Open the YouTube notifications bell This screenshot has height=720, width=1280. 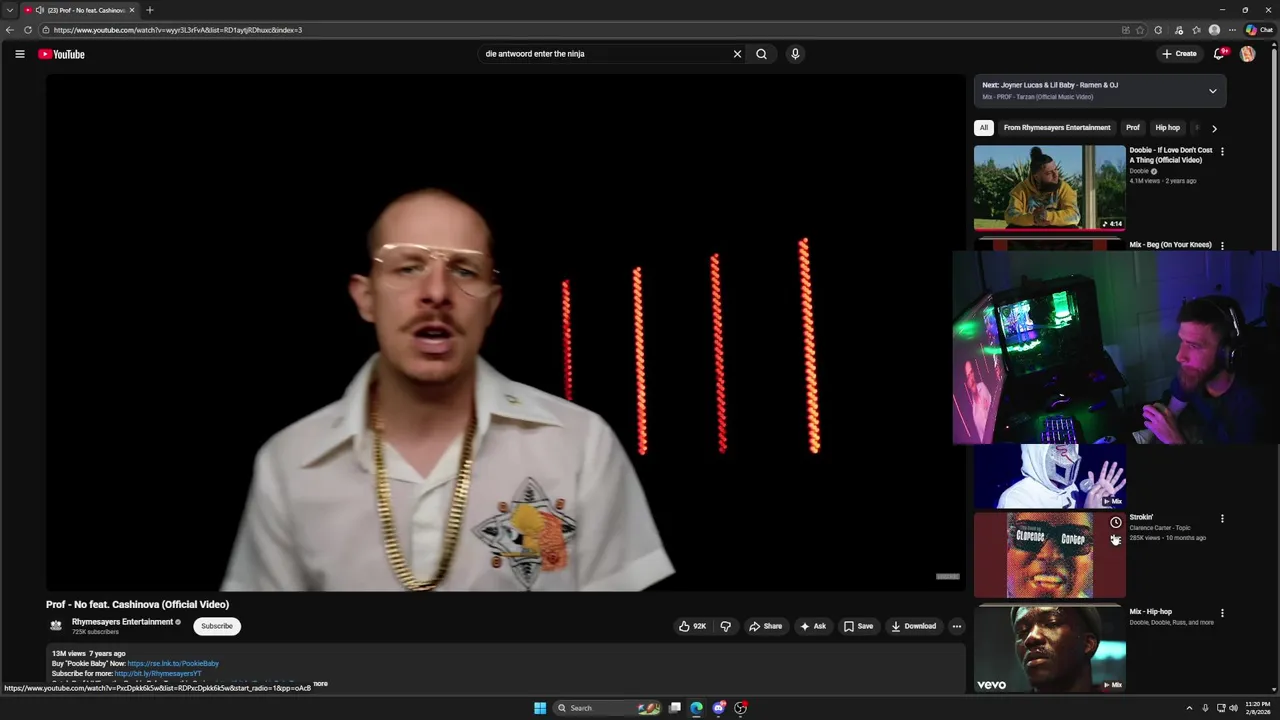coord(1219,54)
